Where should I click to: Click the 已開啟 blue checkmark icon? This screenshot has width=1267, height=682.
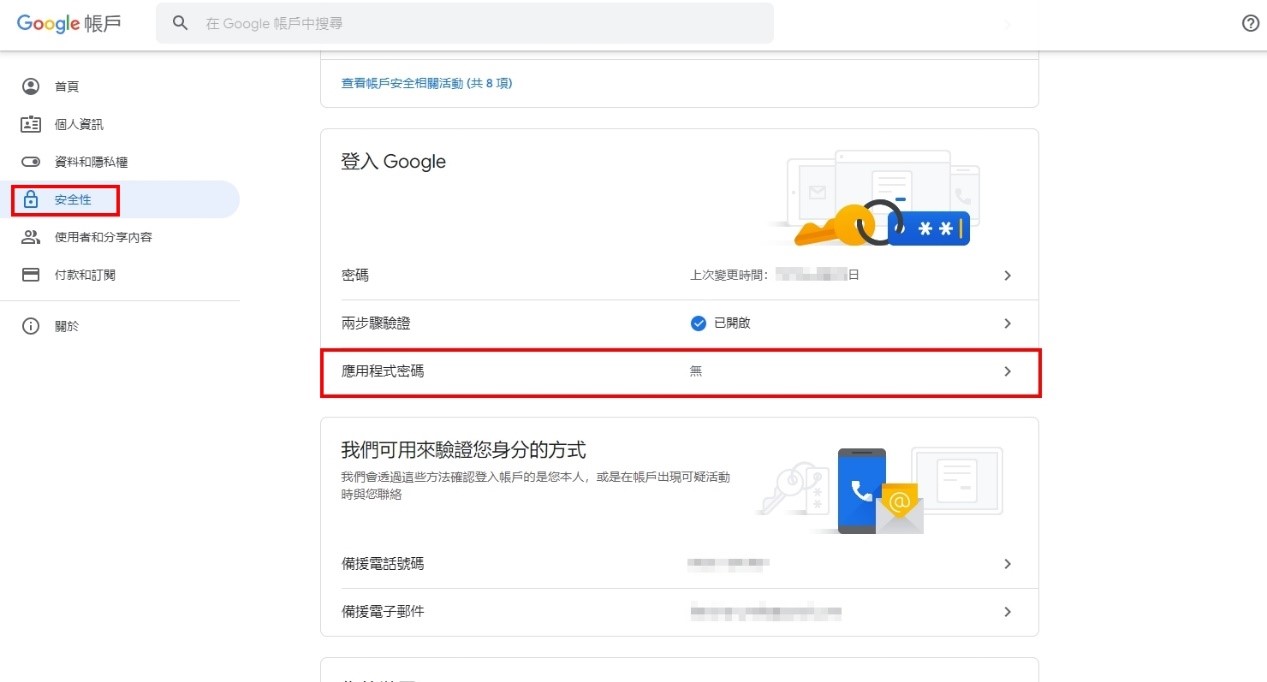pos(698,323)
